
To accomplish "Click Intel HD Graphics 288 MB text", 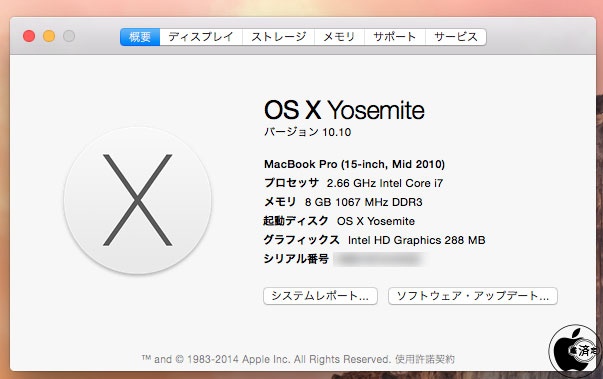I will (416, 240).
